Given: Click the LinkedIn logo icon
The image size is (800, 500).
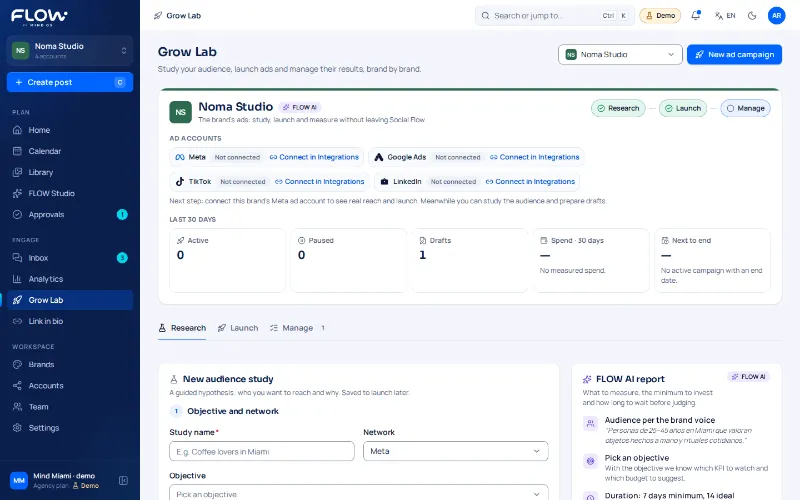Looking at the screenshot, I should pos(385,182).
